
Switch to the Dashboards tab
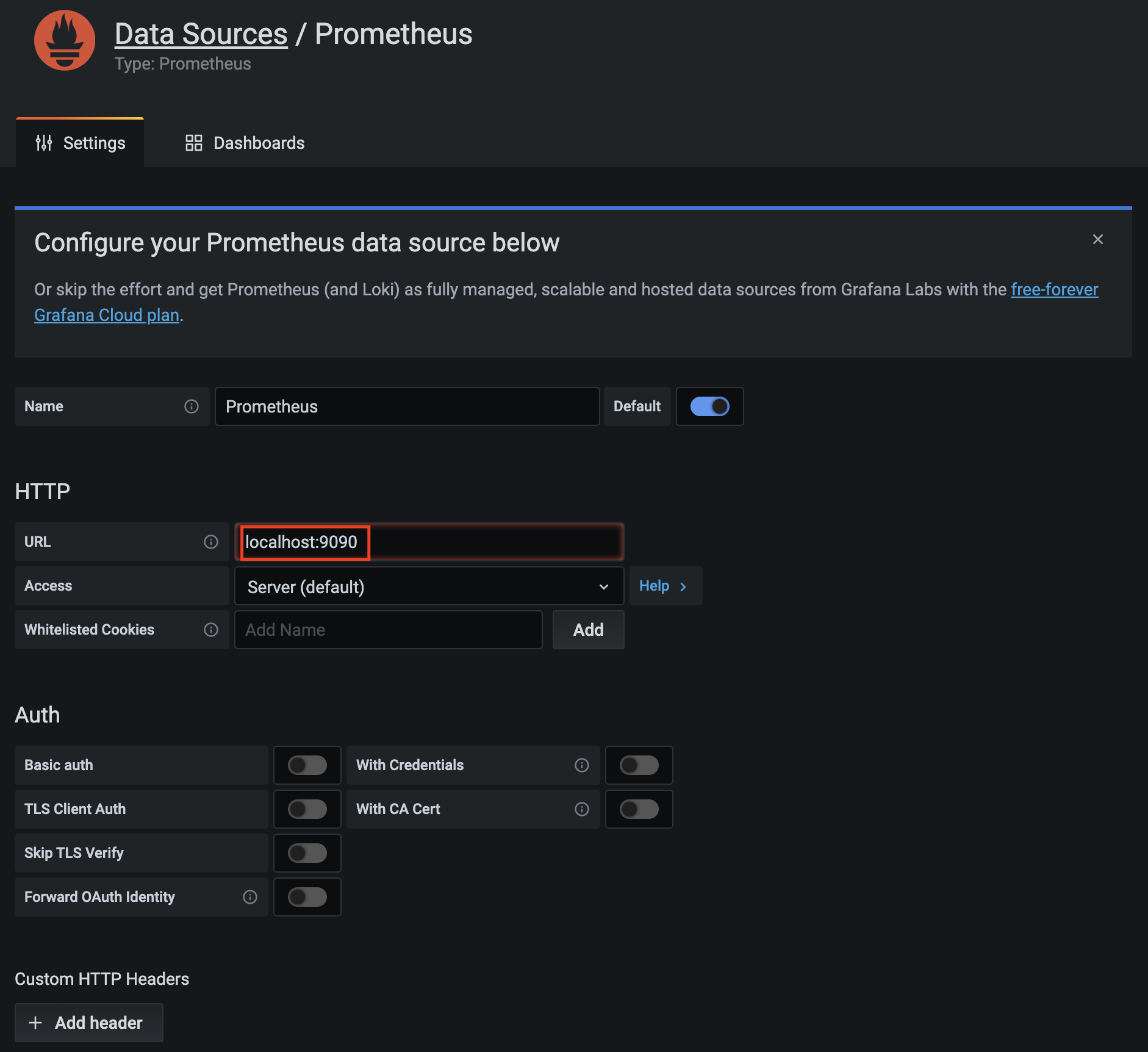245,143
